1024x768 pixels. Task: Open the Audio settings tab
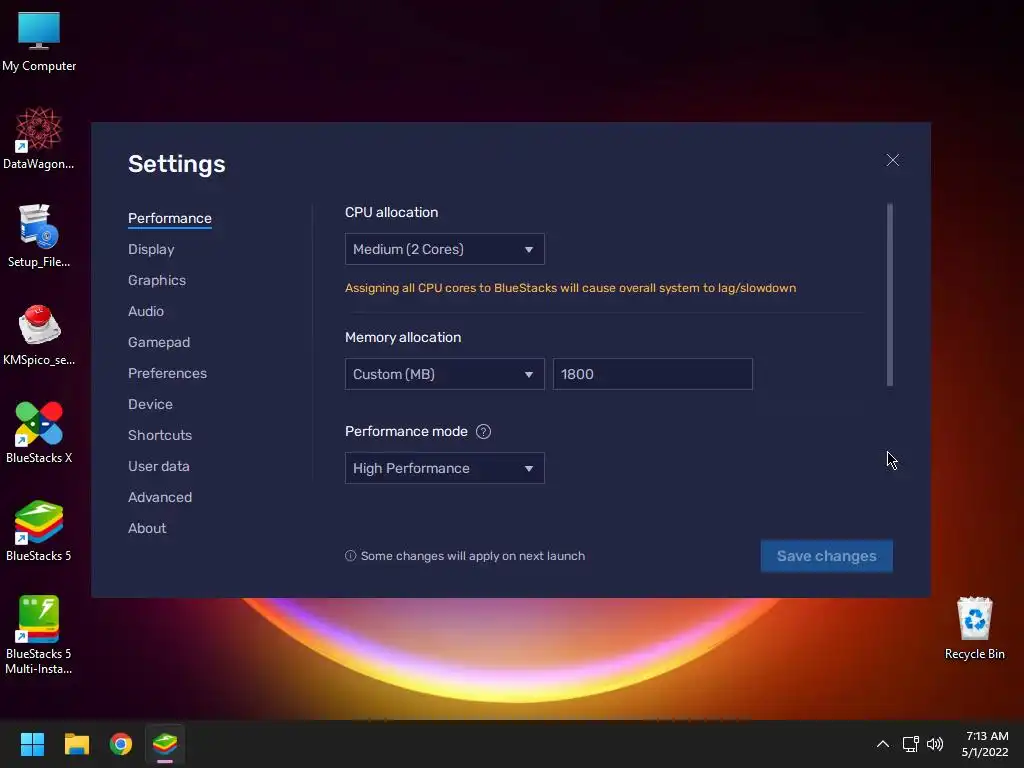click(146, 312)
